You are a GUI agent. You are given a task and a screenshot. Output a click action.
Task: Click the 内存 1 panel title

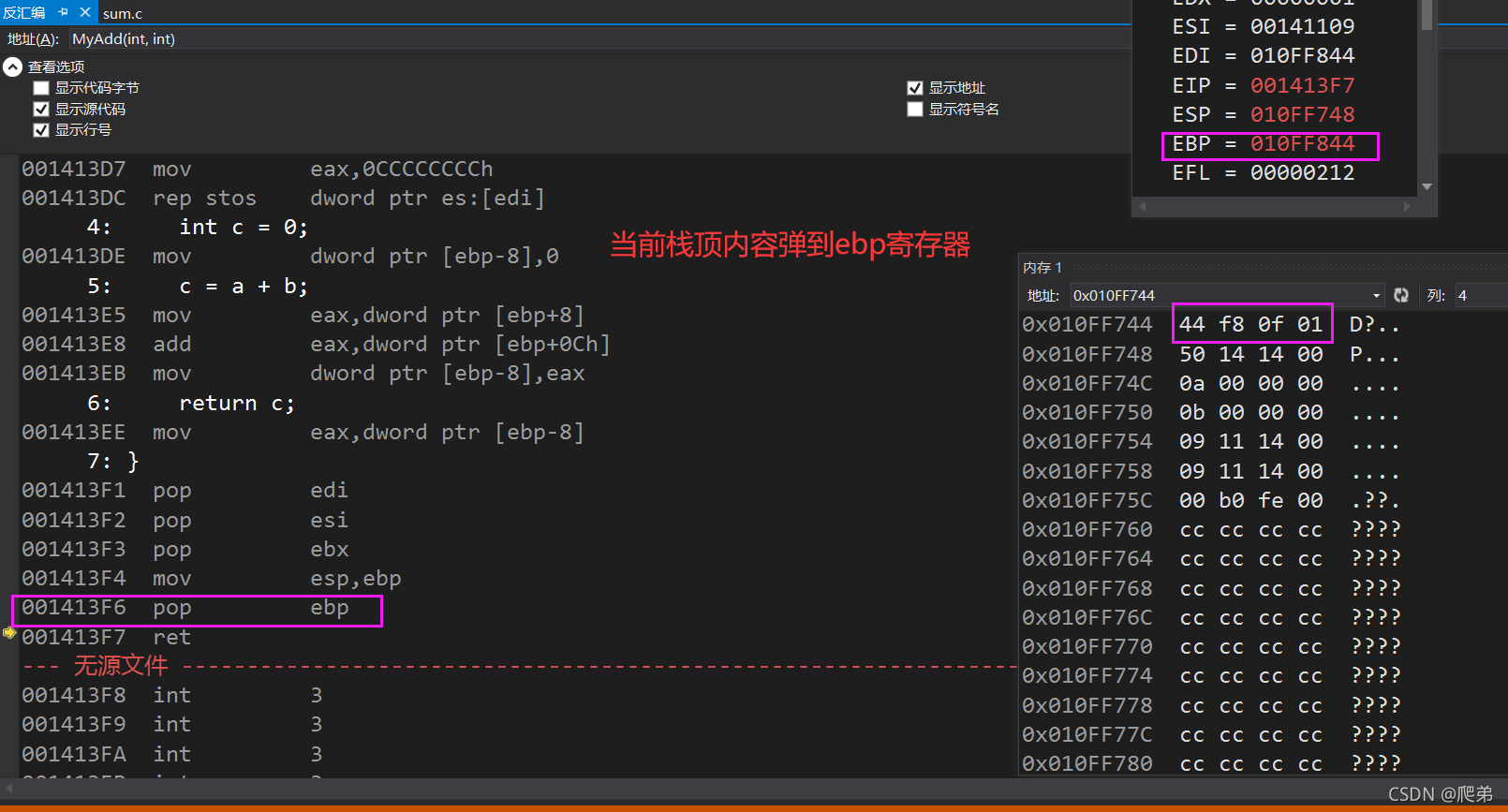[x=1042, y=268]
